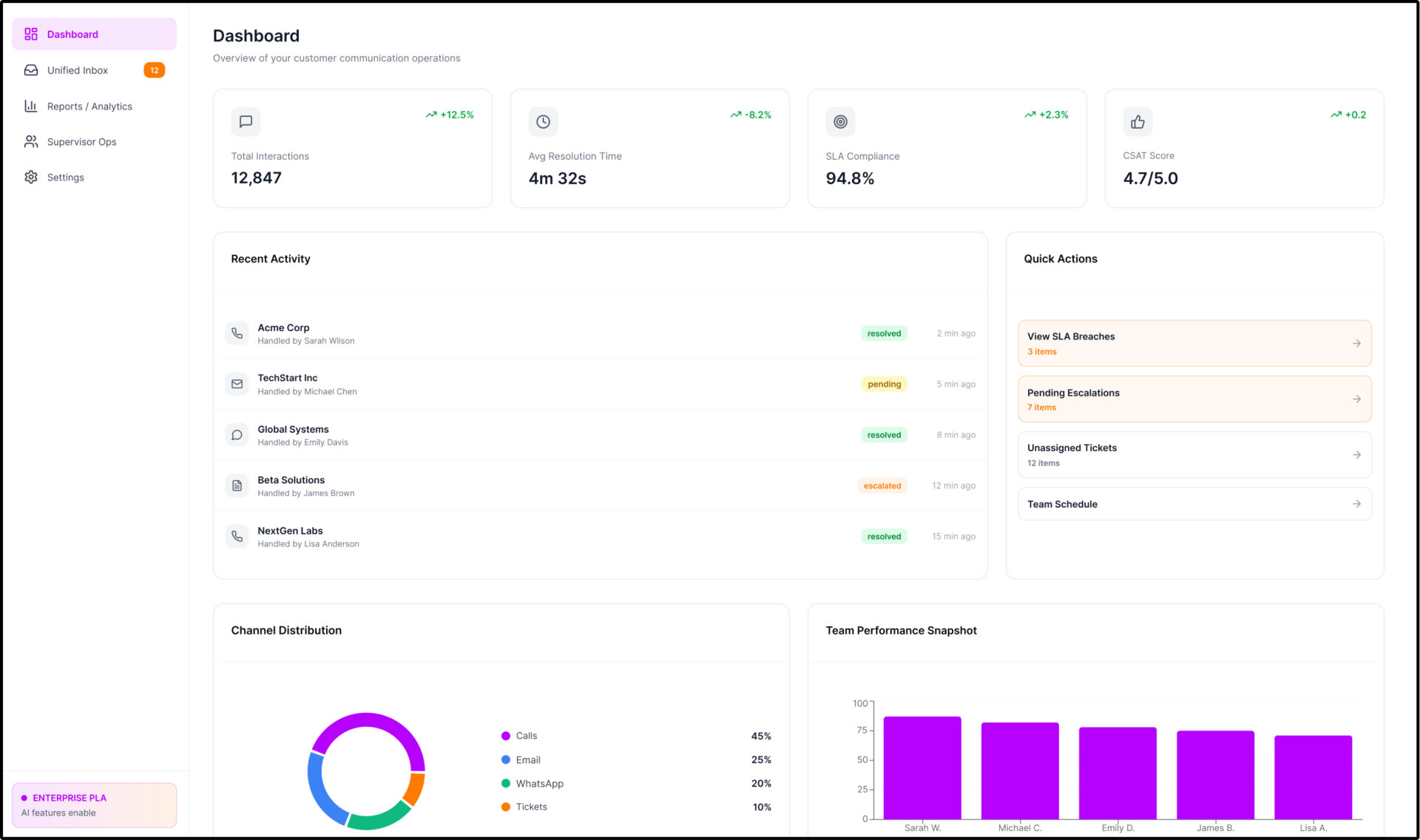
Task: Click the arrow on Team Schedule
Action: (x=1356, y=504)
